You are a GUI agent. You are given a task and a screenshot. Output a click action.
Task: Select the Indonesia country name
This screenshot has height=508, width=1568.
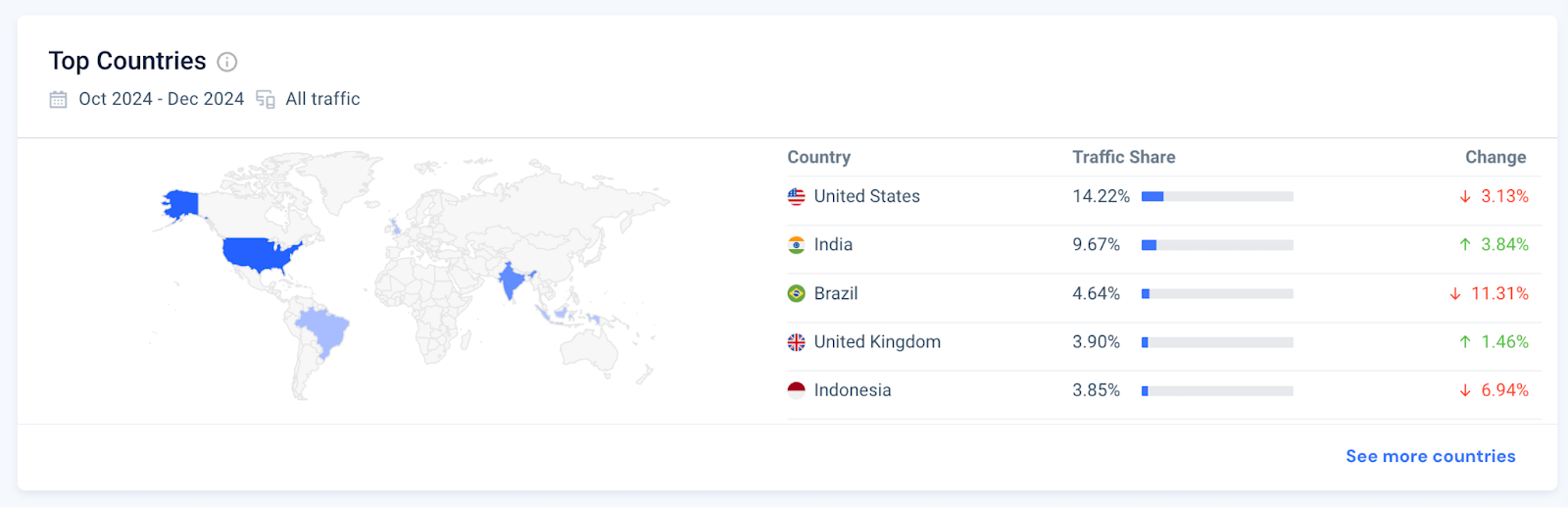point(853,389)
